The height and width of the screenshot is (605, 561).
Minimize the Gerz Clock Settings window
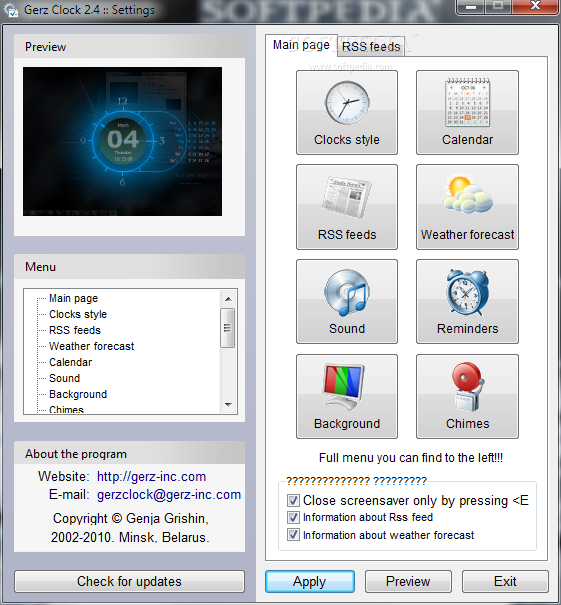coord(470,7)
